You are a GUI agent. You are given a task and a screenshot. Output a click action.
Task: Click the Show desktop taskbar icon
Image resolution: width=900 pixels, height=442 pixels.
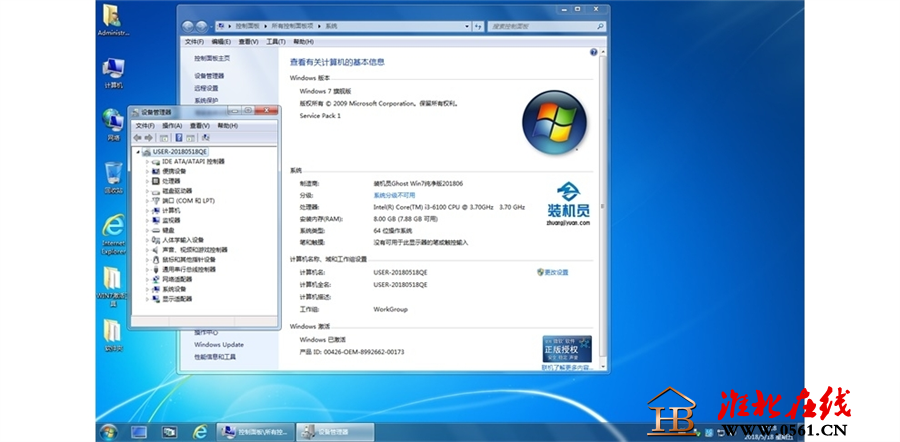click(x=139, y=432)
